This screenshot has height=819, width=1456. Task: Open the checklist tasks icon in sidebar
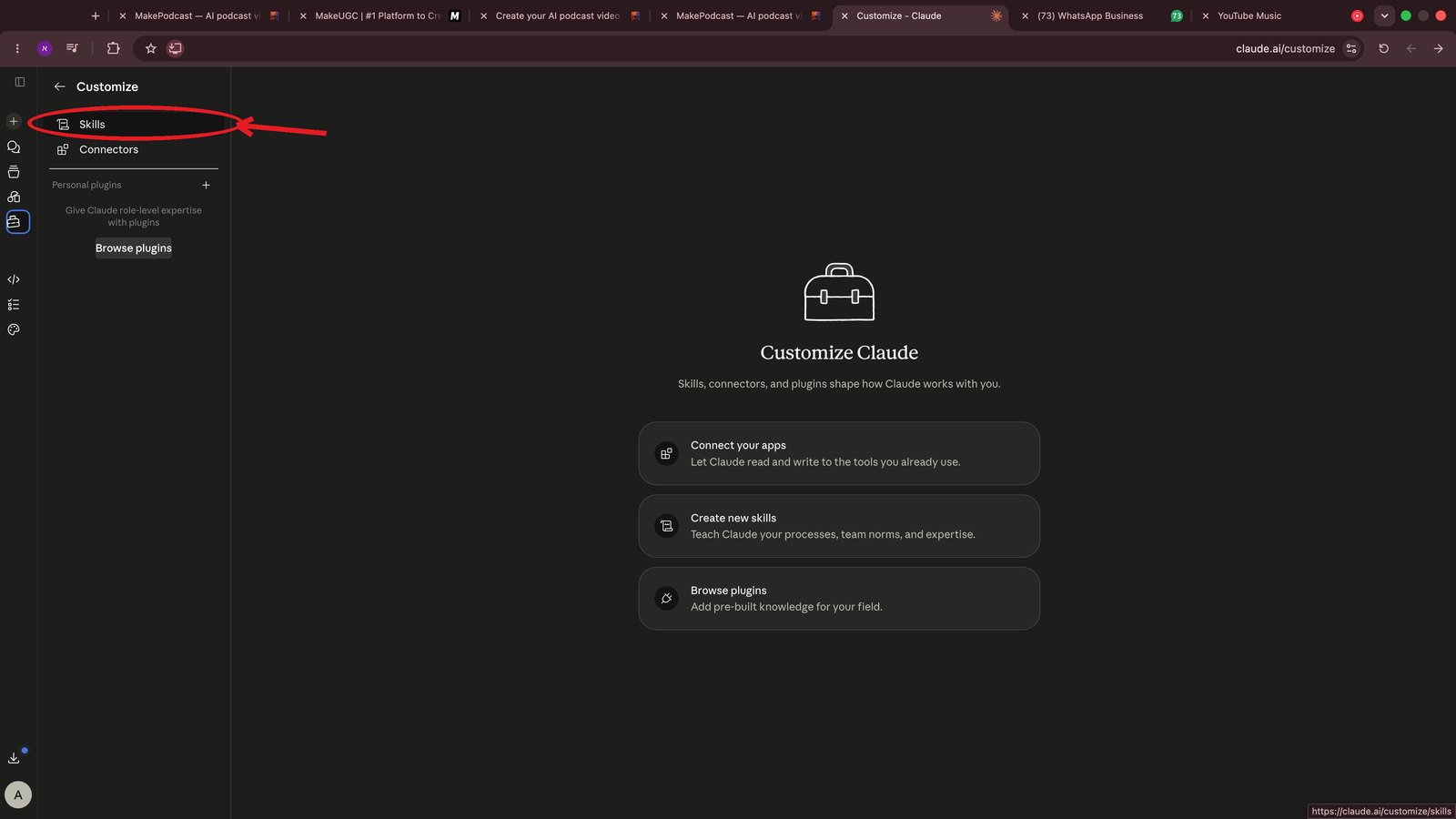pos(14,305)
